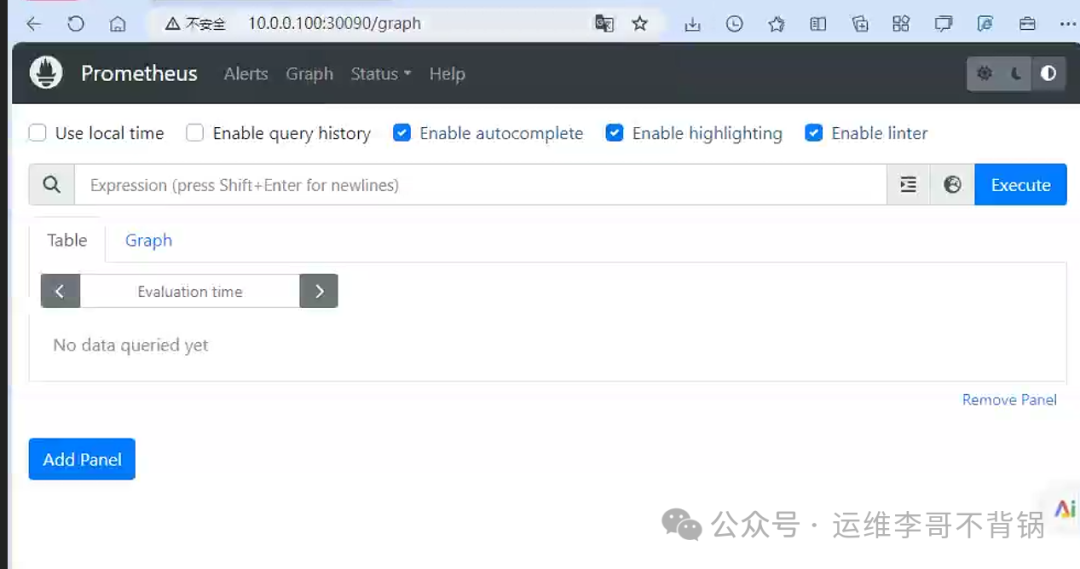
Task: Click the Evaluation time input field
Action: pyautogui.click(x=190, y=291)
